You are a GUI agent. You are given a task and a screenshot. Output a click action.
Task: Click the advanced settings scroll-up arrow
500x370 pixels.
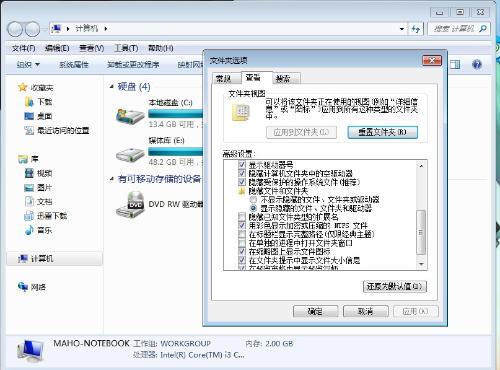click(x=421, y=166)
